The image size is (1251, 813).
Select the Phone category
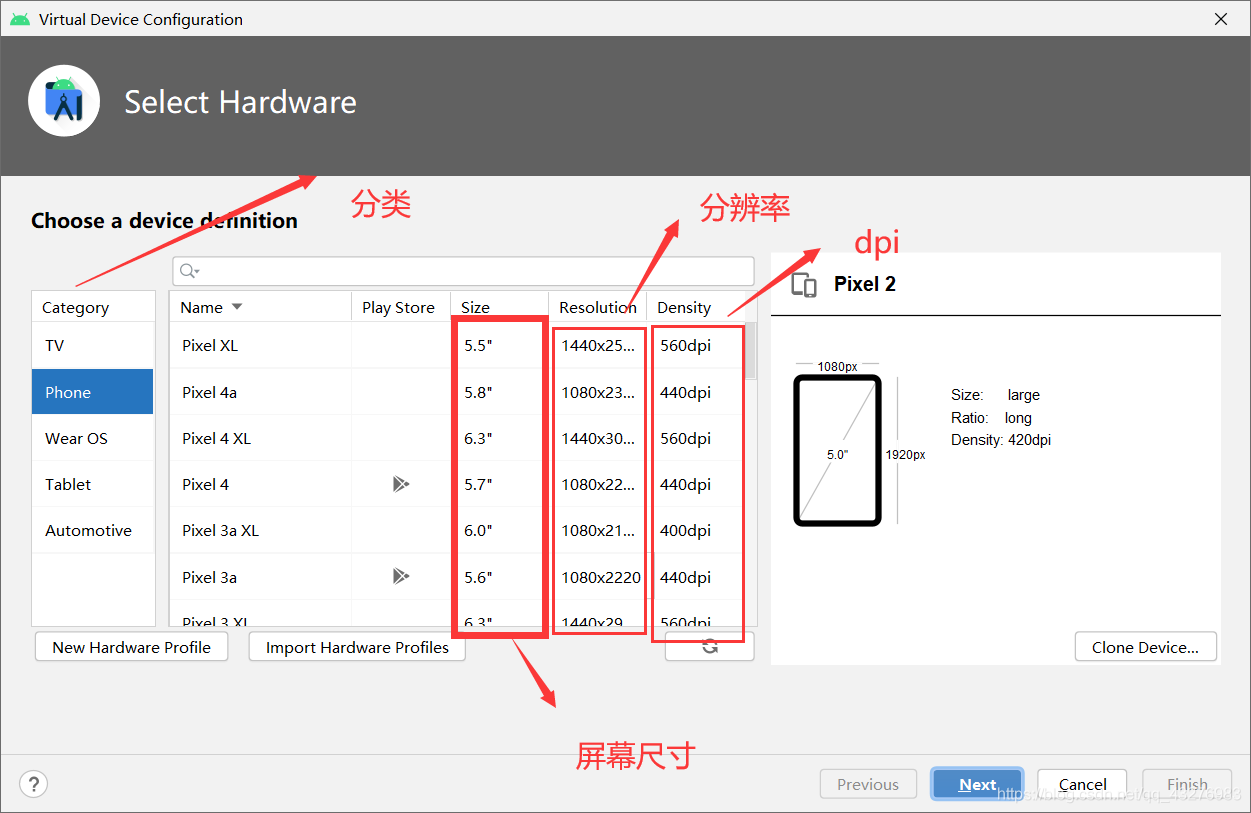(93, 392)
